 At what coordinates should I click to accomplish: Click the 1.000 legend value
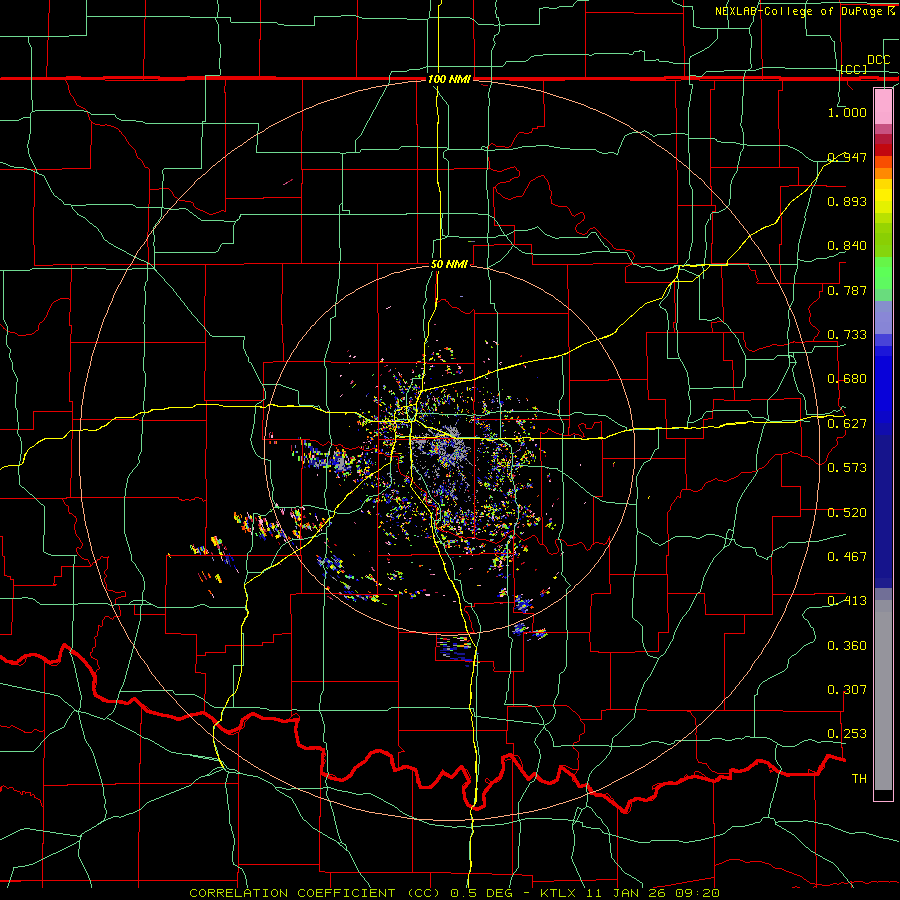pos(847,112)
